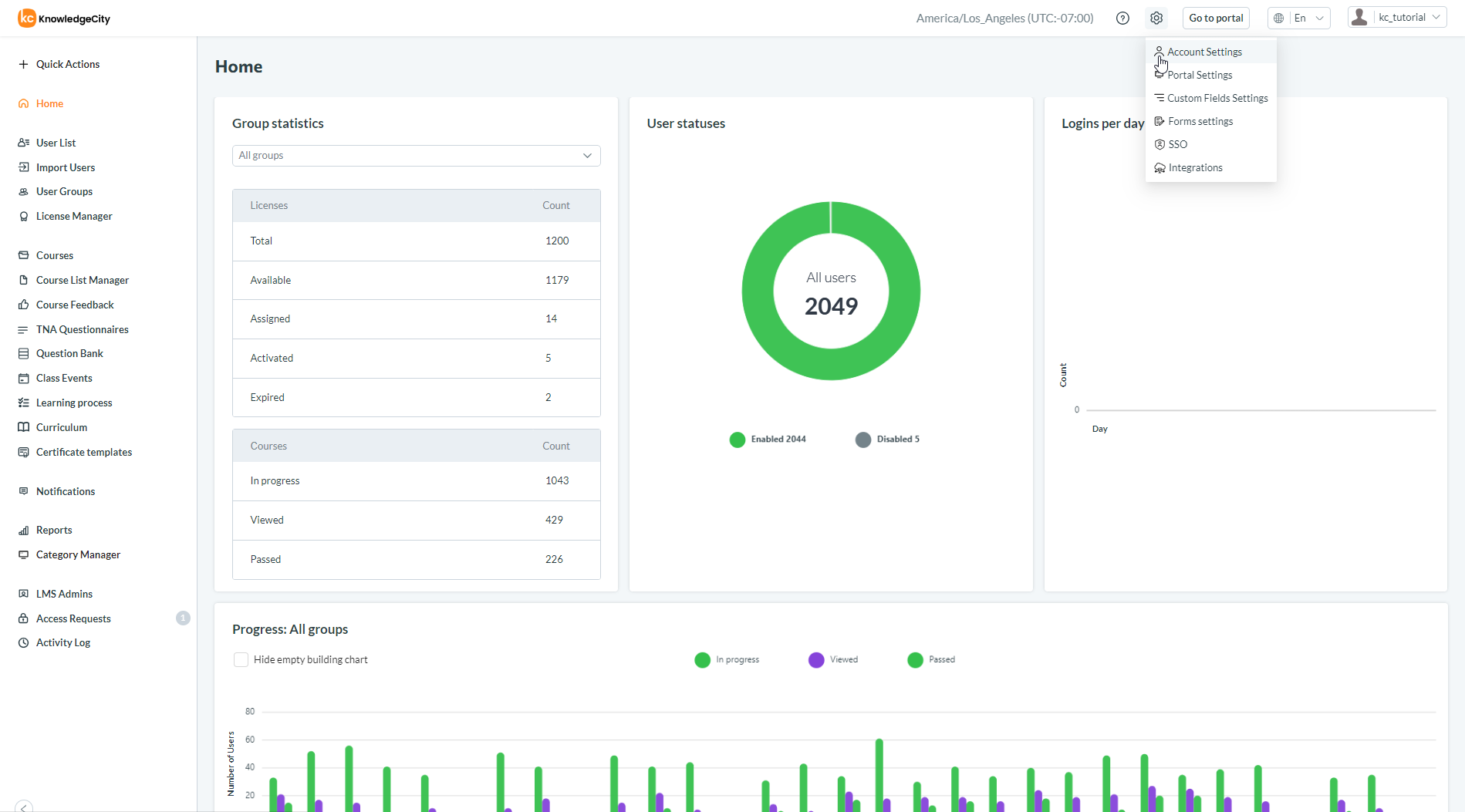Click the Access Requests badge counter
Image resolution: width=1465 pixels, height=812 pixels.
click(183, 618)
